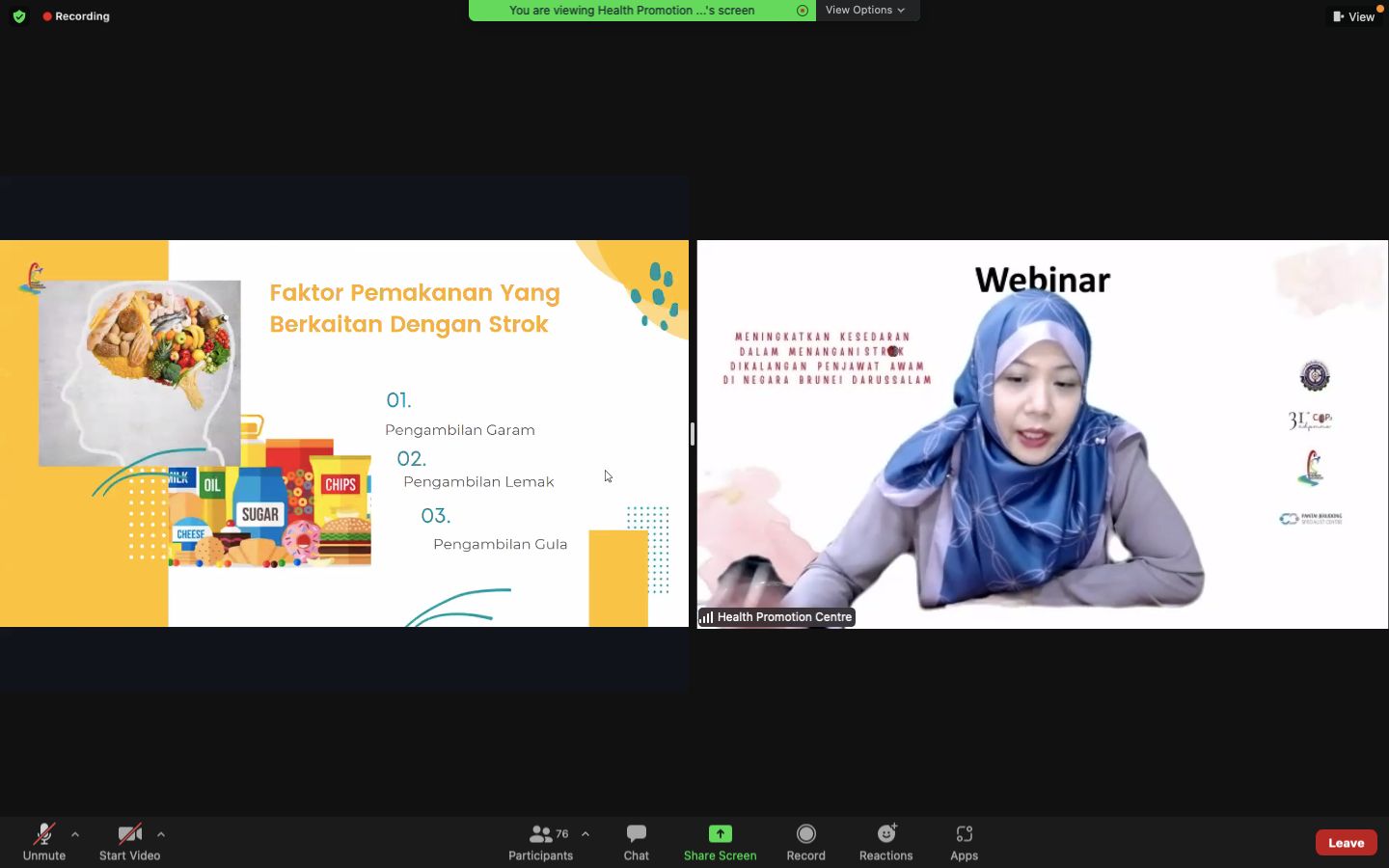Screen dimensions: 1389x868
Task: Toggle Start Video camera on
Action: (129, 842)
